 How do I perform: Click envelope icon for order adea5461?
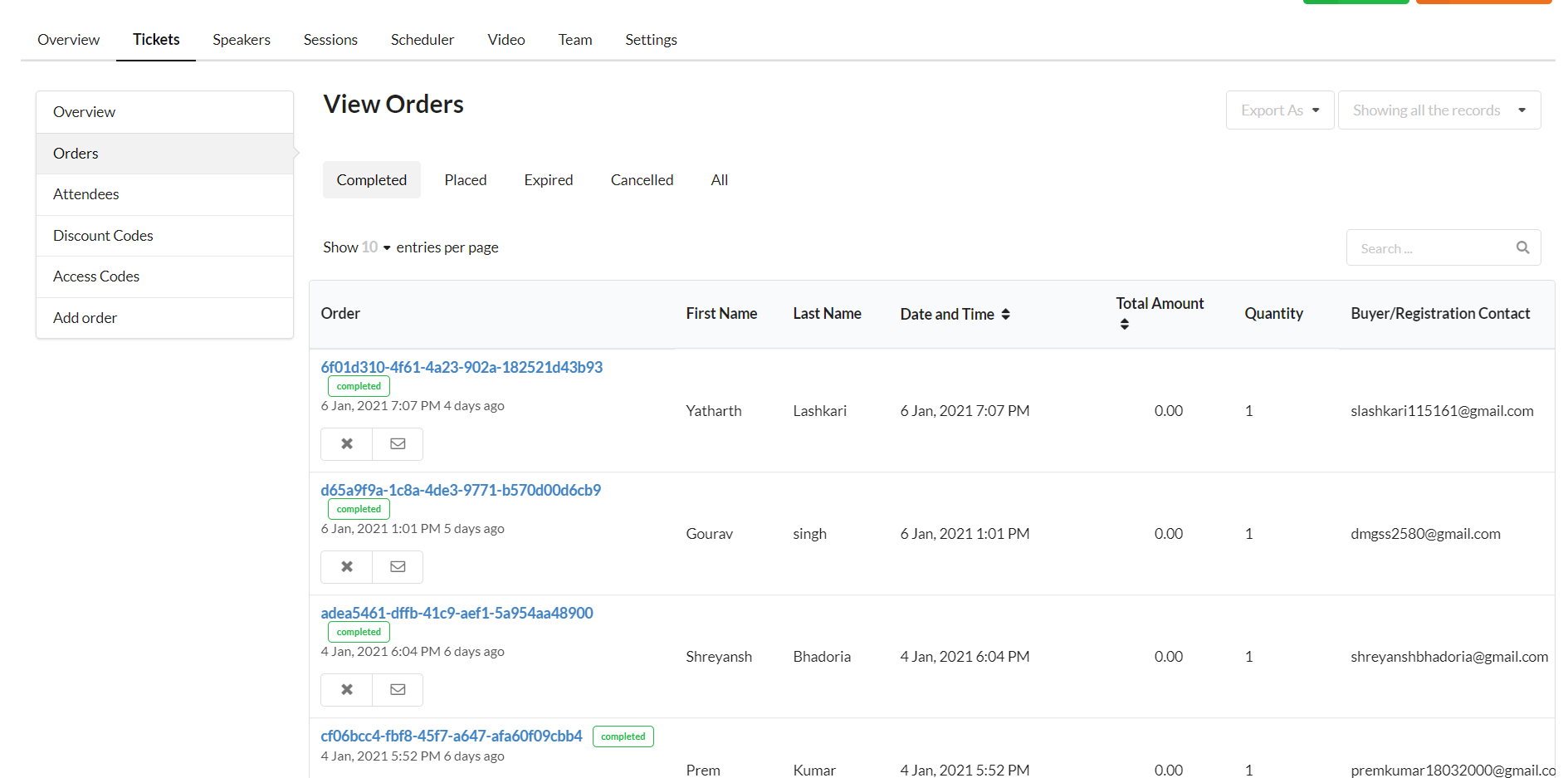[398, 690]
